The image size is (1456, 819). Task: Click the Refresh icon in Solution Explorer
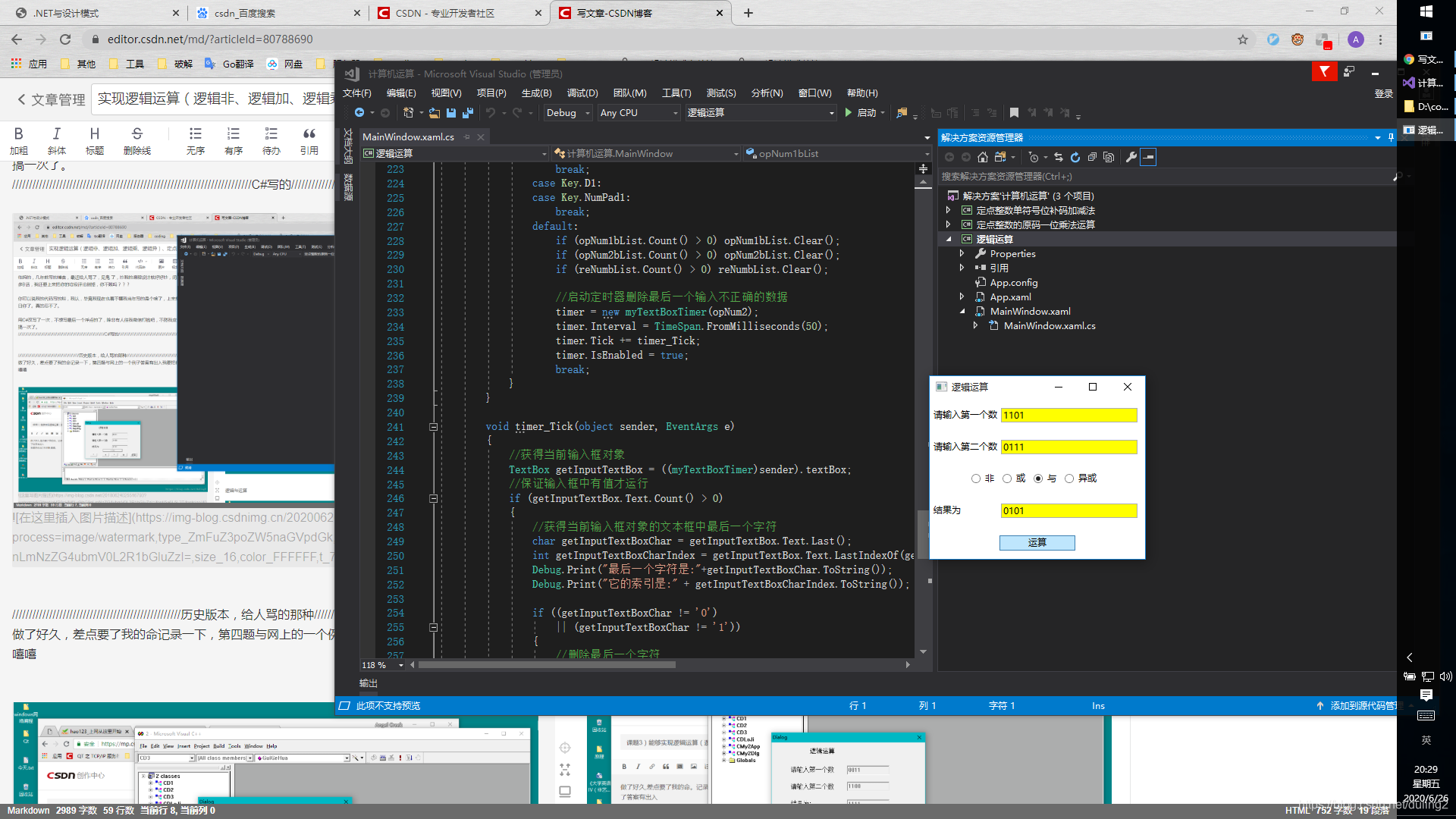(x=1075, y=158)
